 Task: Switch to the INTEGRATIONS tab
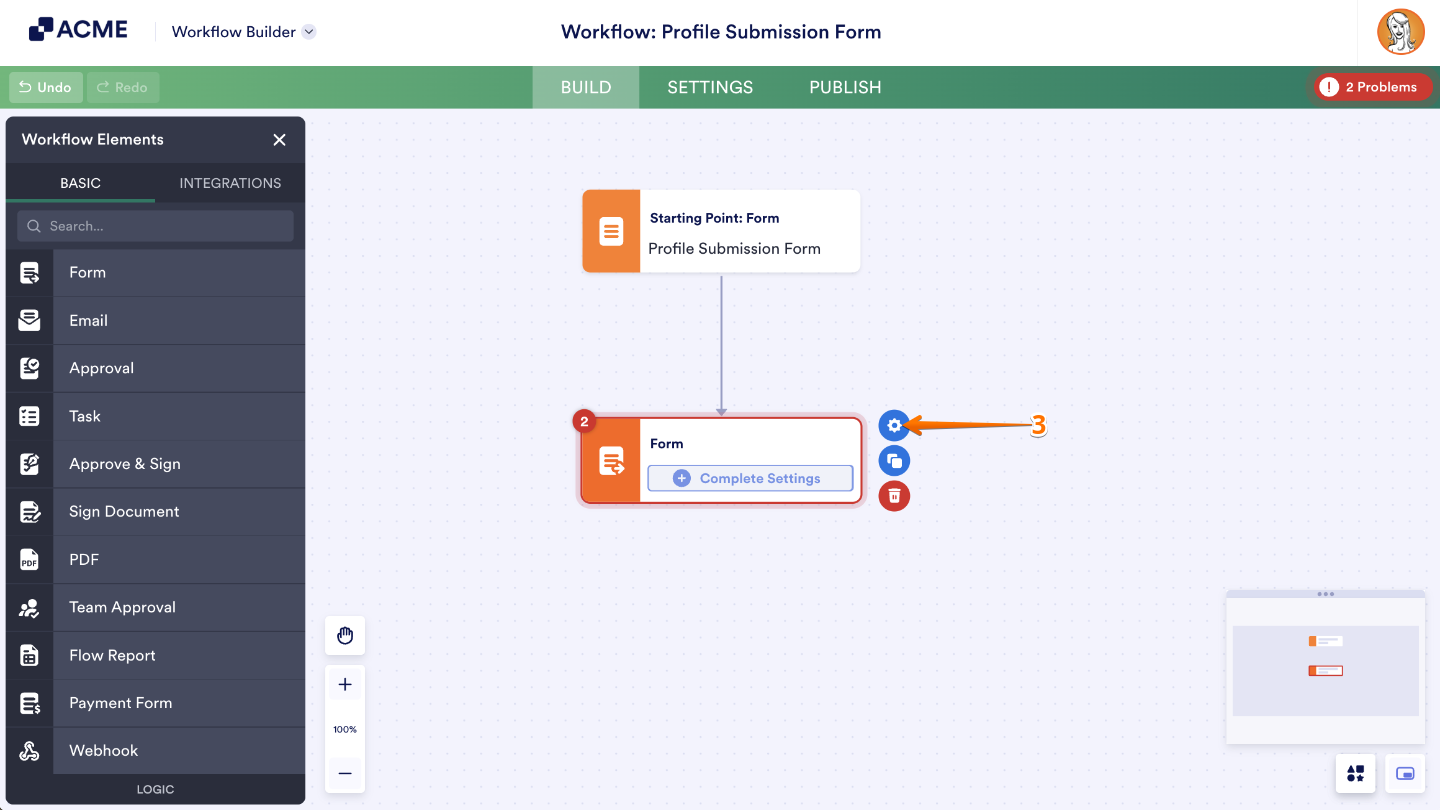230,183
